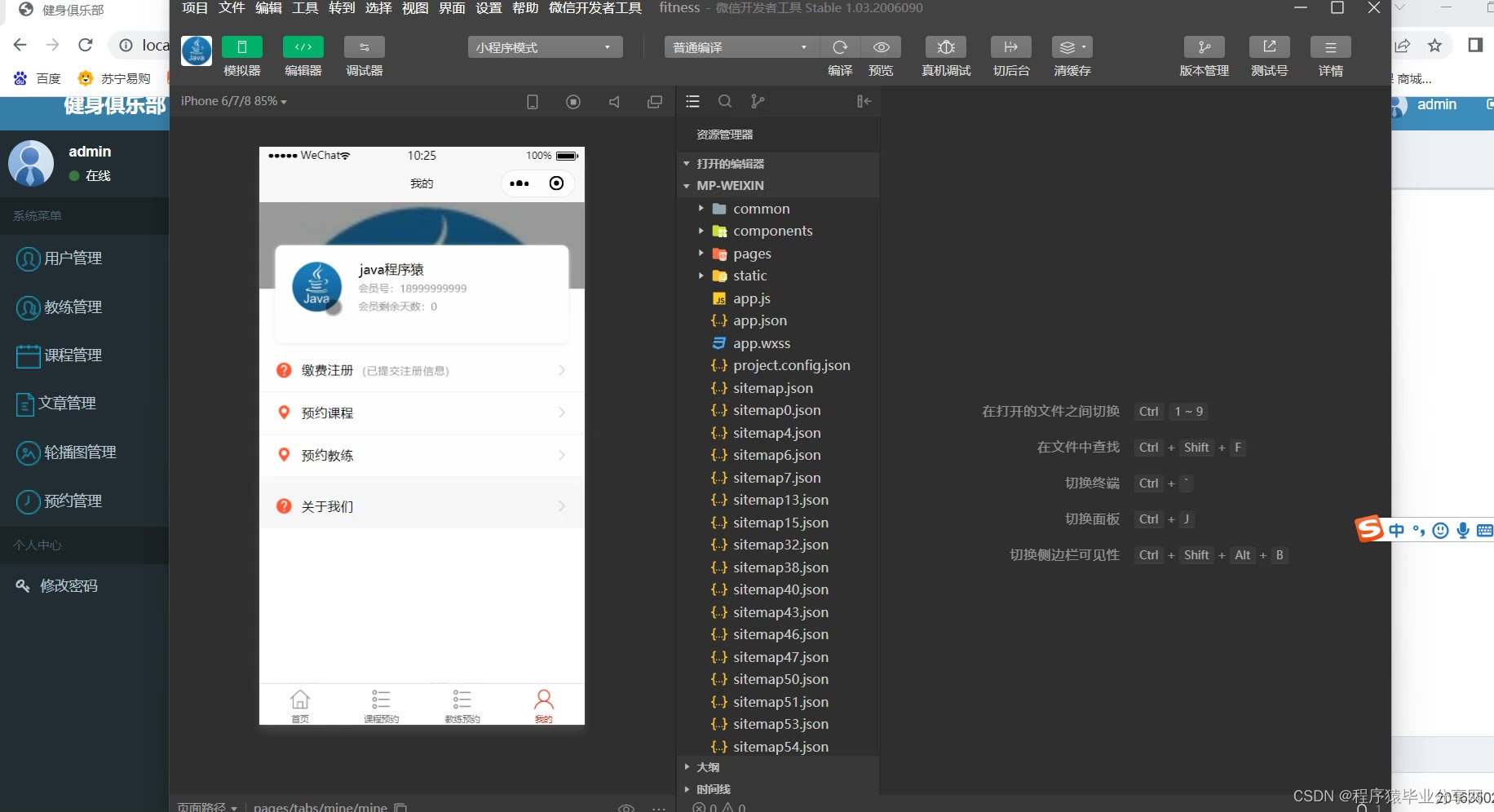Start real device debugging (真机调试)
The image size is (1494, 812).
tap(946, 47)
